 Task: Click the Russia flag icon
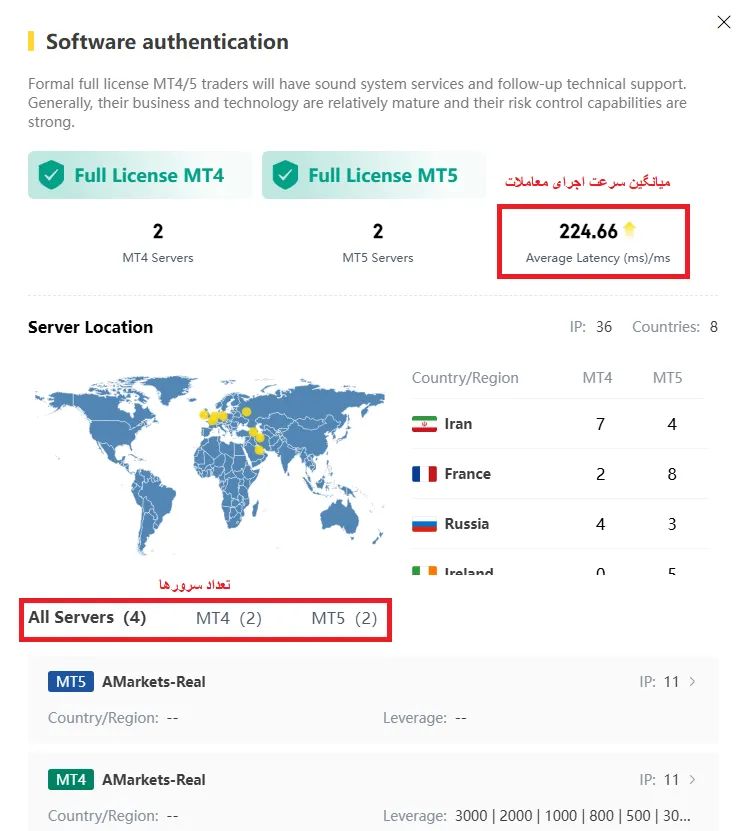coord(424,524)
